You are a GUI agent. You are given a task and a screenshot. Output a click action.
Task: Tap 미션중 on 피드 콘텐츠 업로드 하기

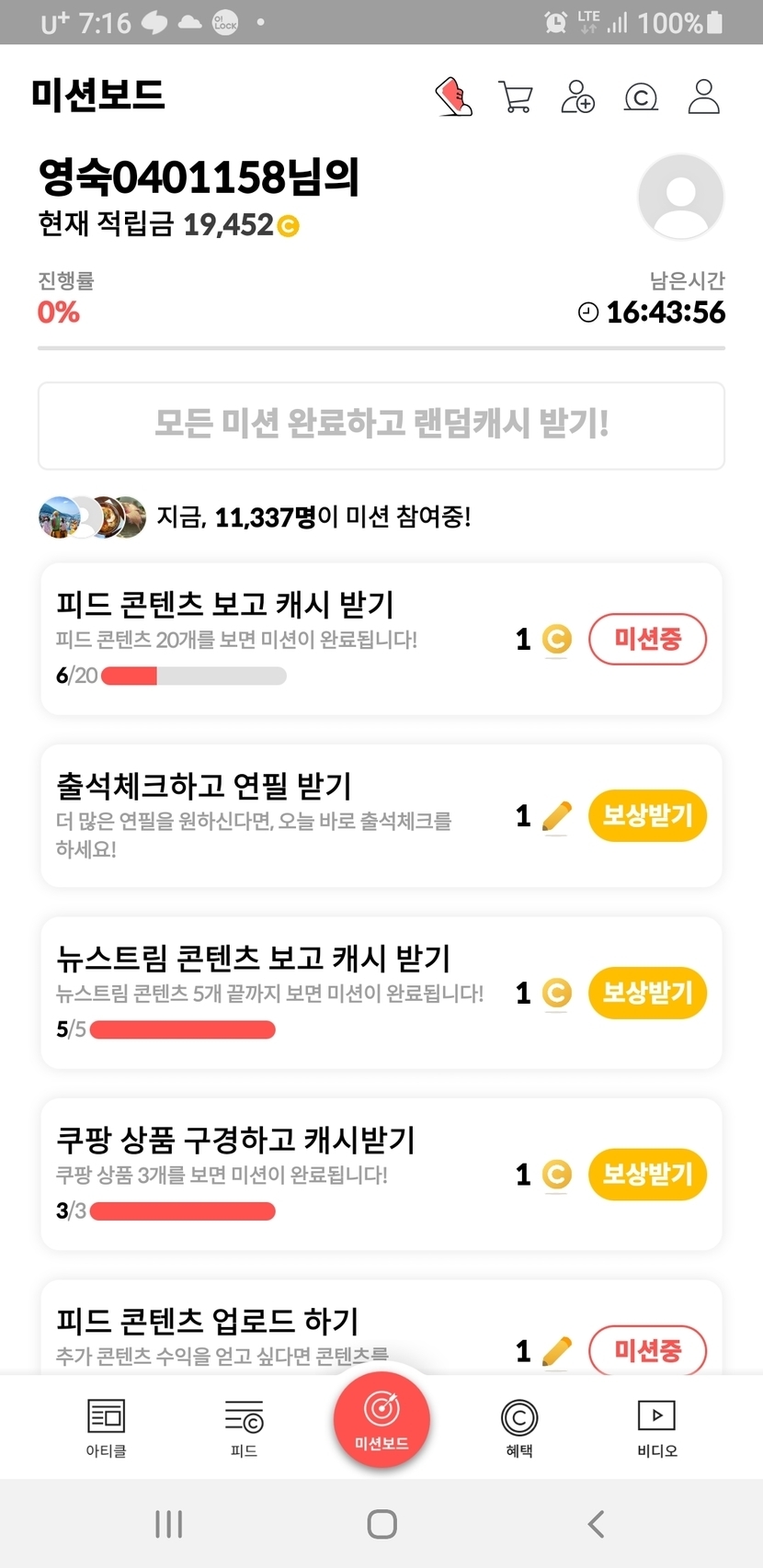tap(647, 1350)
